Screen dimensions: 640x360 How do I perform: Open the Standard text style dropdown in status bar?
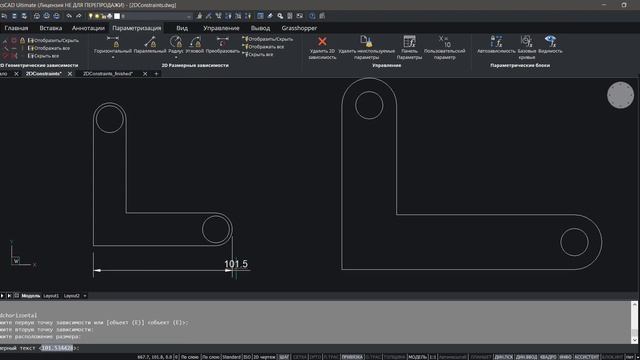[231, 357]
